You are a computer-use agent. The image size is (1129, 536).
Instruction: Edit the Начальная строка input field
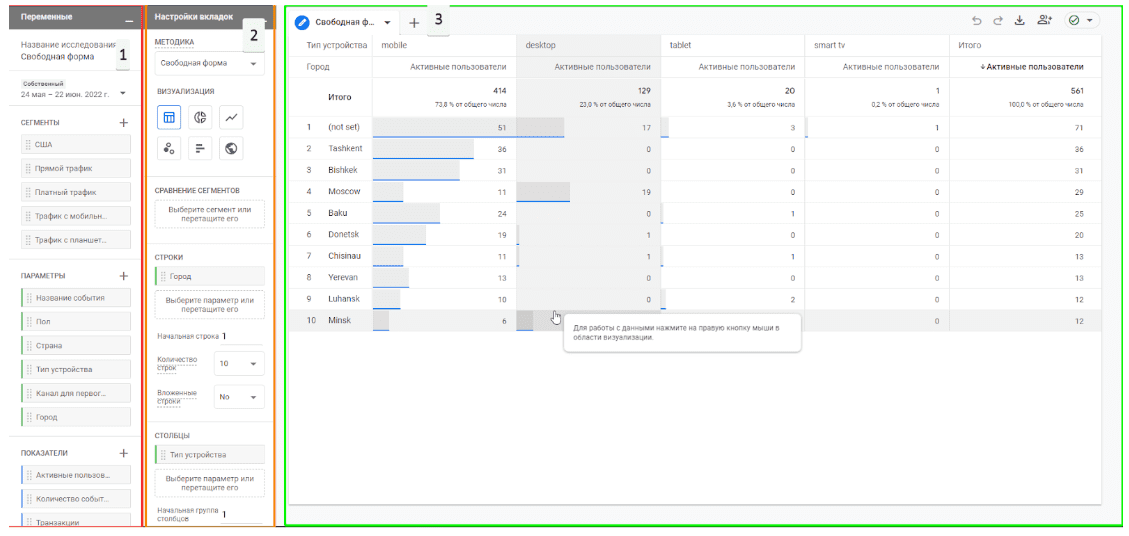point(242,336)
